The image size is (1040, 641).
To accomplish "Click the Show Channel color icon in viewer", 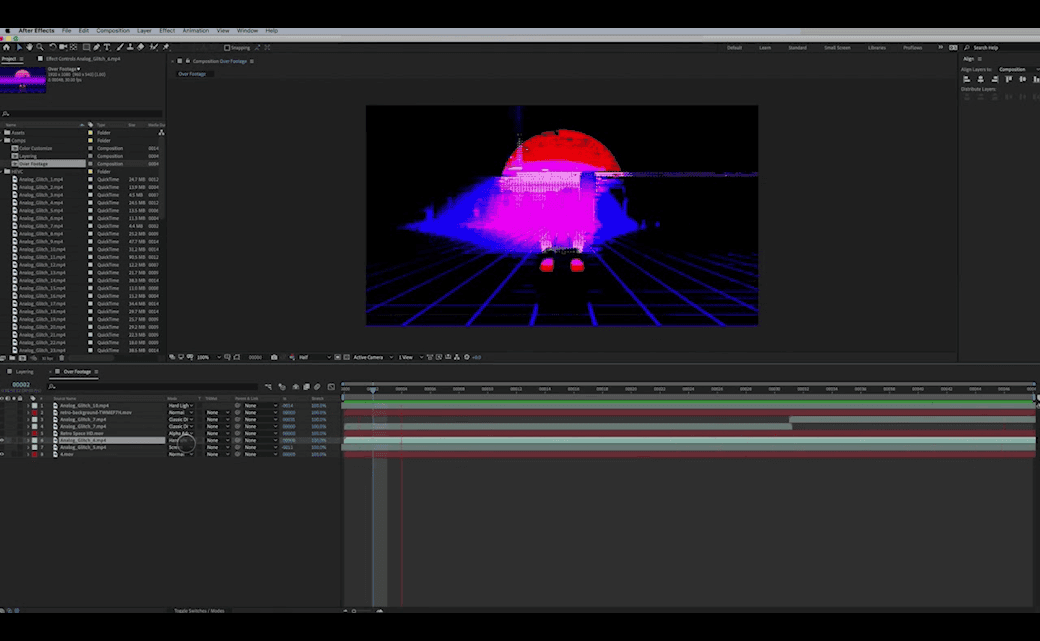I will click(292, 357).
